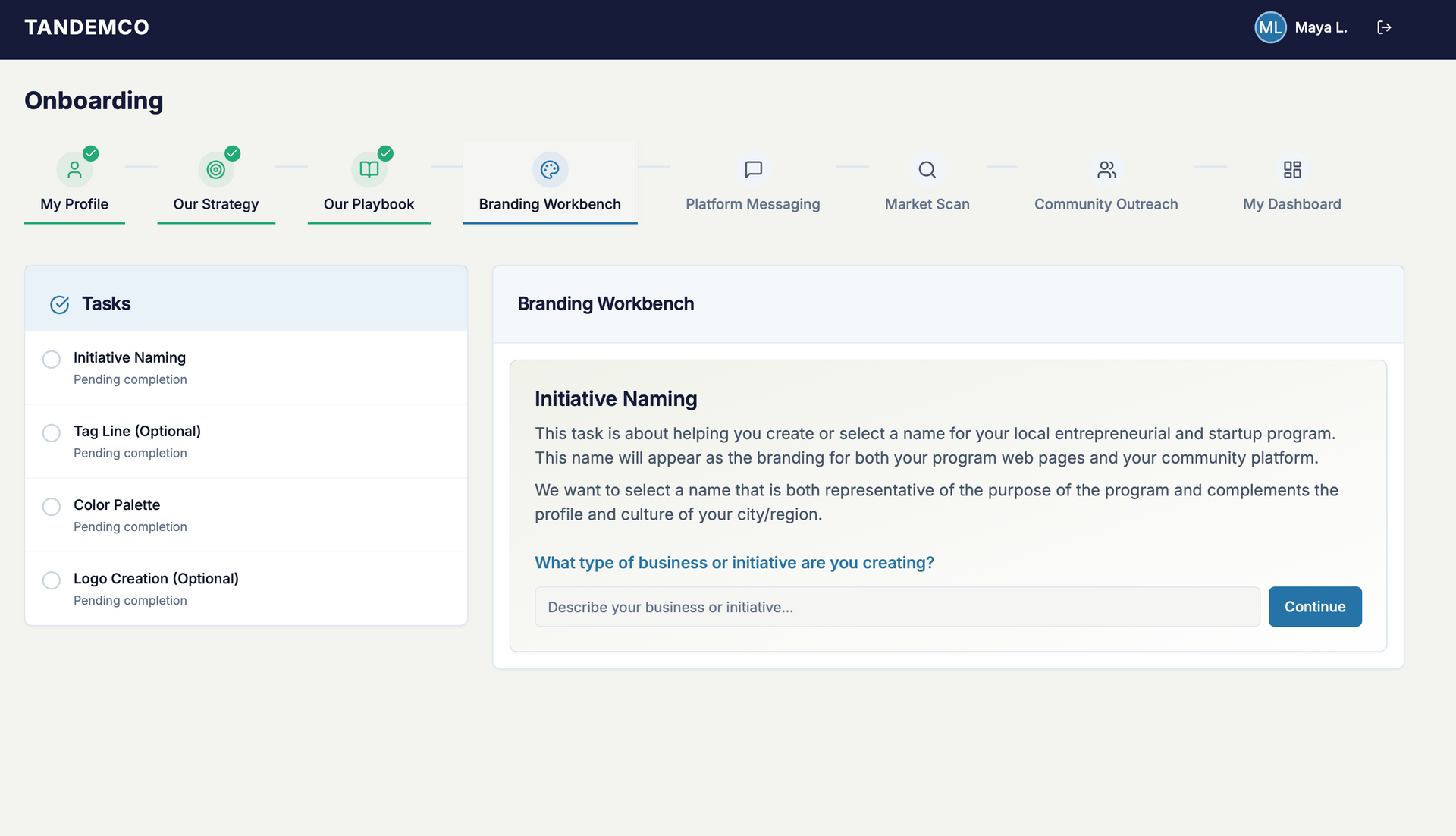Screen dimensions: 1456x836
Task: Click Pending completion under Initiative Naming
Action: (130, 379)
